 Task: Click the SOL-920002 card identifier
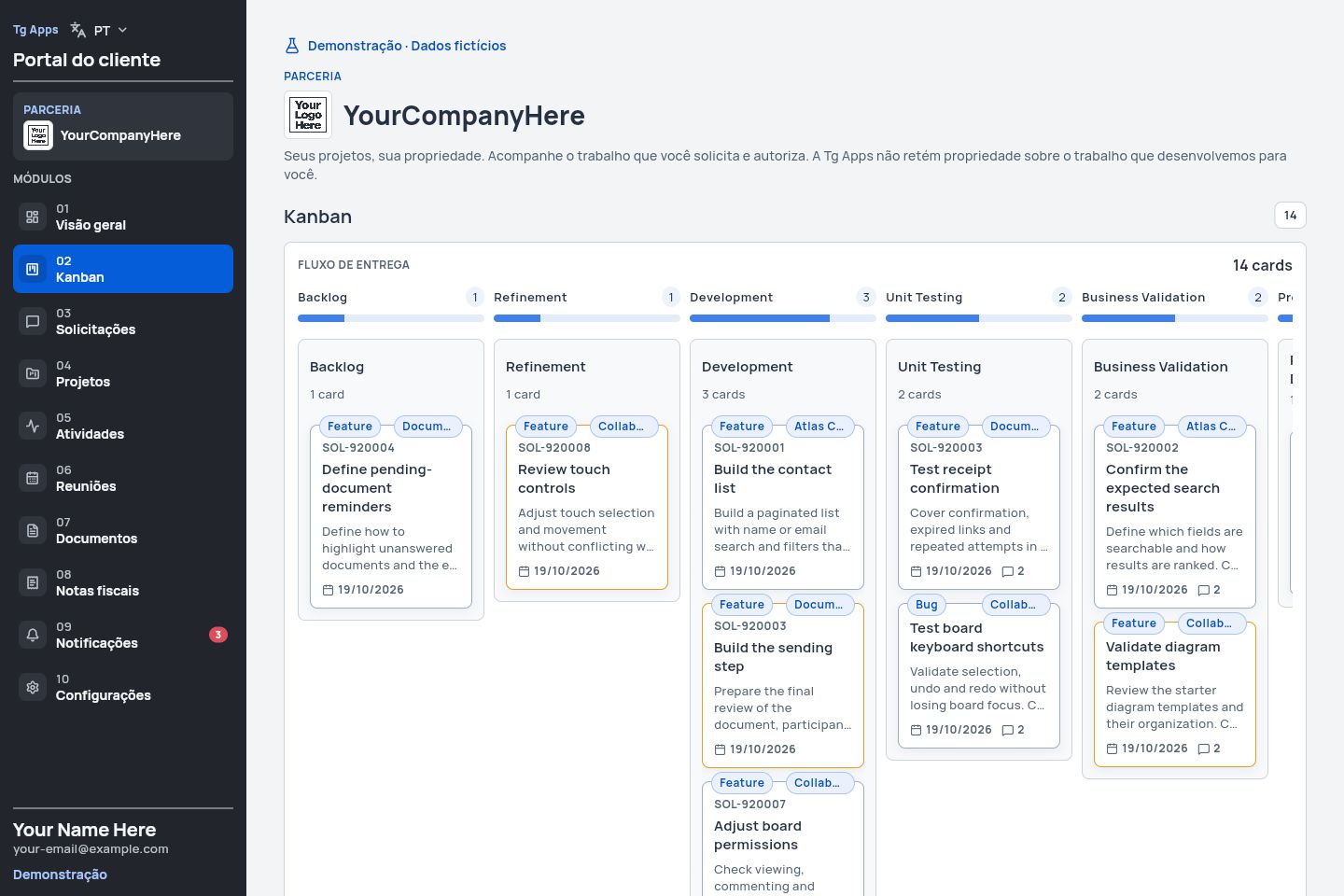(1142, 448)
